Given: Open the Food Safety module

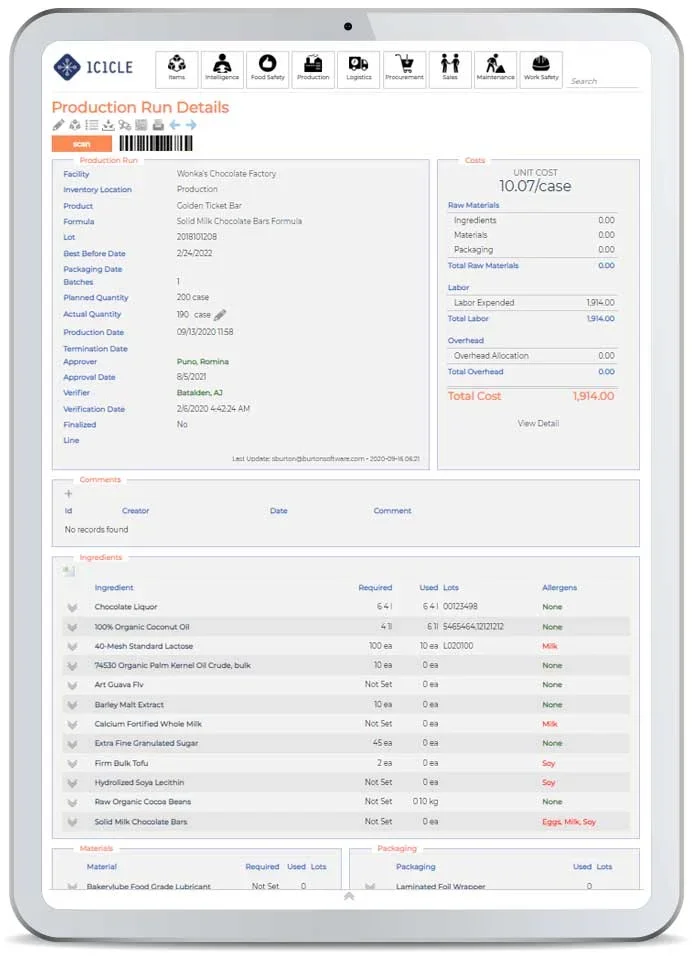Looking at the screenshot, I should (267, 69).
